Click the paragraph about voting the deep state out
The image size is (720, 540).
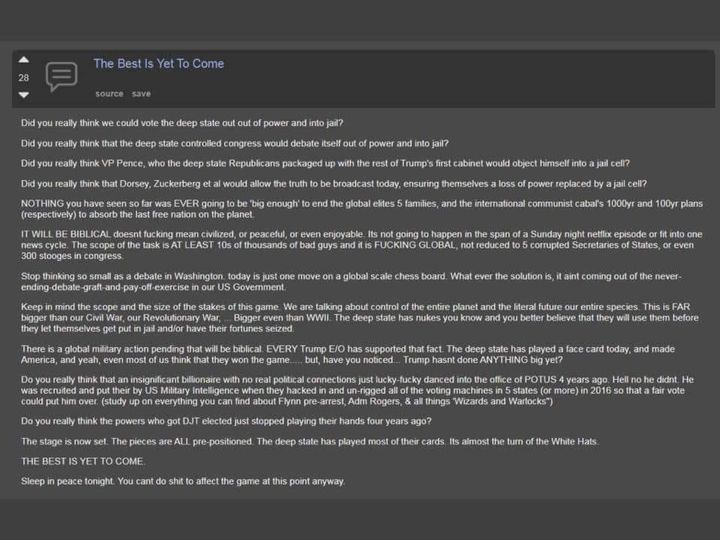pos(182,123)
